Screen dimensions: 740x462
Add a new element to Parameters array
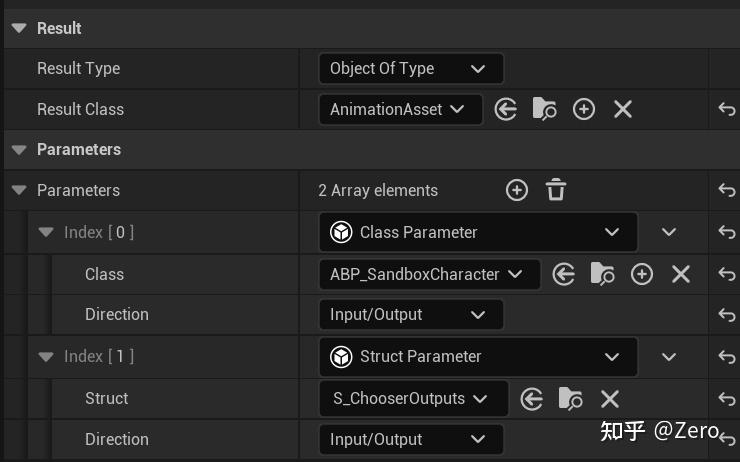tap(516, 190)
